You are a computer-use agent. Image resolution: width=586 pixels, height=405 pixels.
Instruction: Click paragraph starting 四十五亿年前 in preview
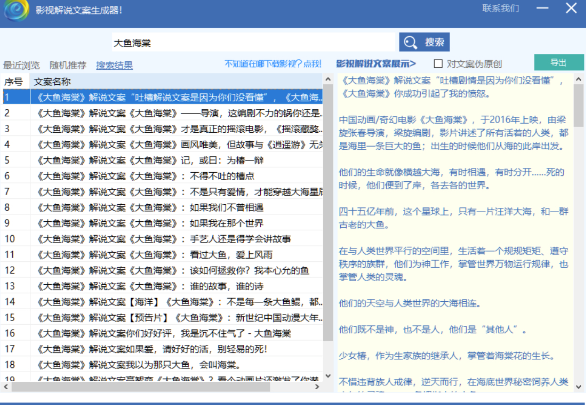(x=453, y=218)
